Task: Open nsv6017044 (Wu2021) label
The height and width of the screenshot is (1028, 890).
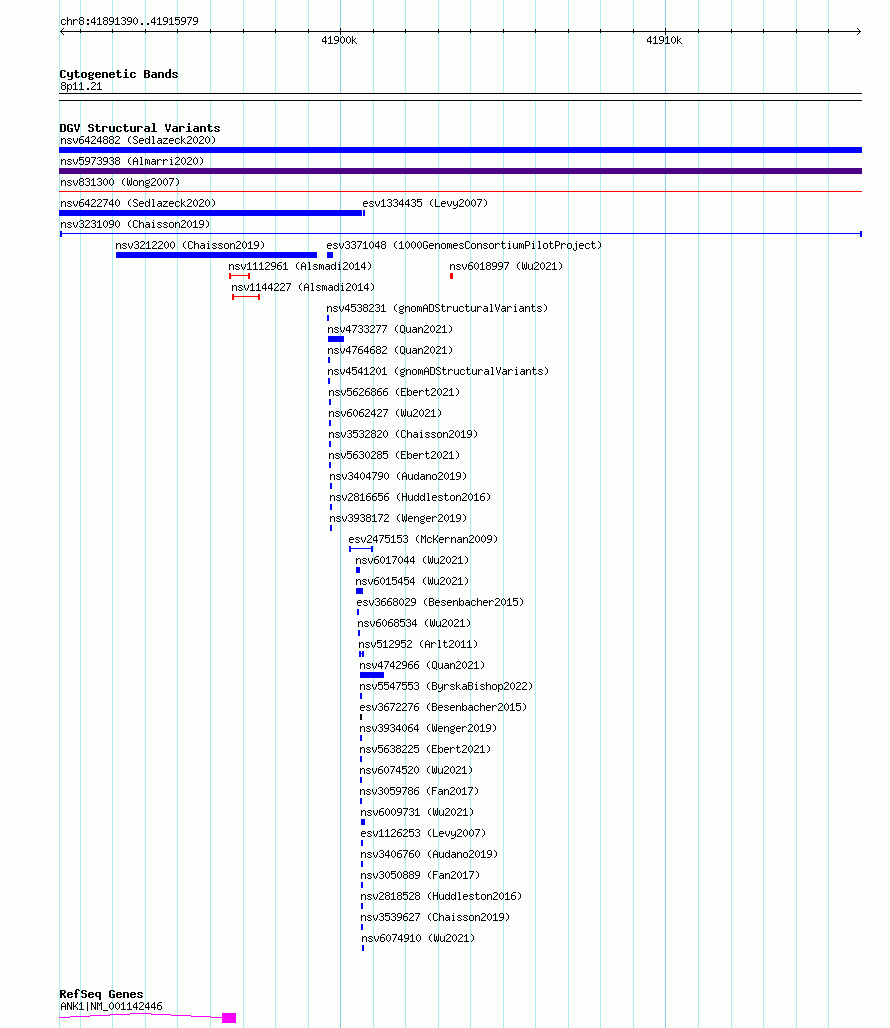Action: (412, 560)
